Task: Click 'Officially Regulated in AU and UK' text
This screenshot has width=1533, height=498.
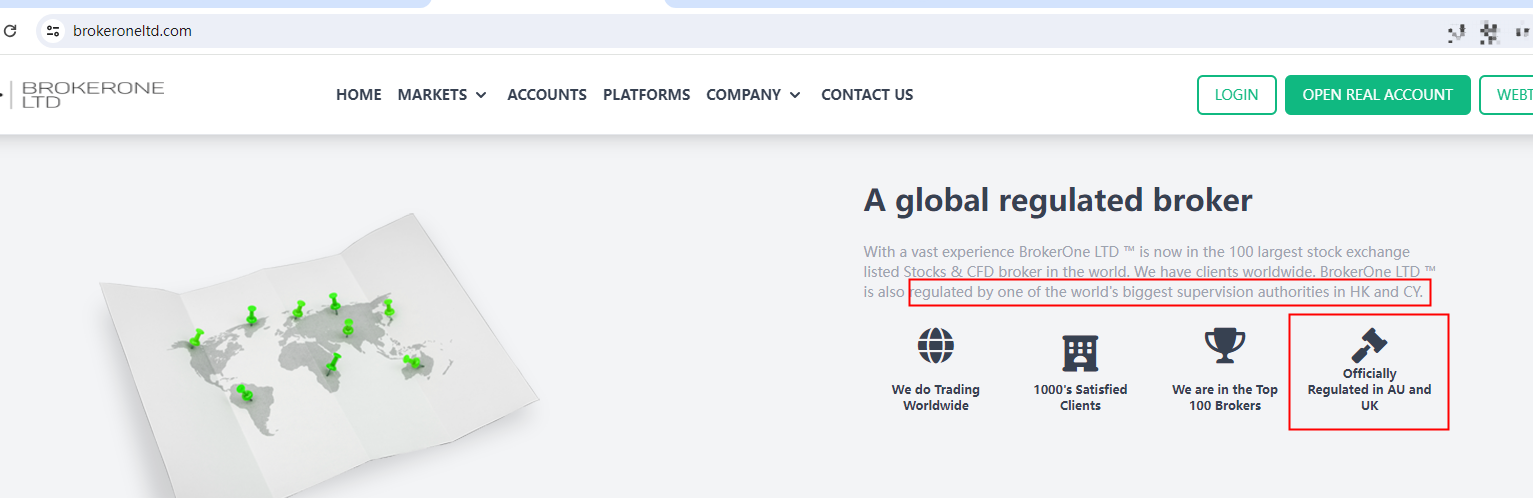Action: [x=1369, y=390]
